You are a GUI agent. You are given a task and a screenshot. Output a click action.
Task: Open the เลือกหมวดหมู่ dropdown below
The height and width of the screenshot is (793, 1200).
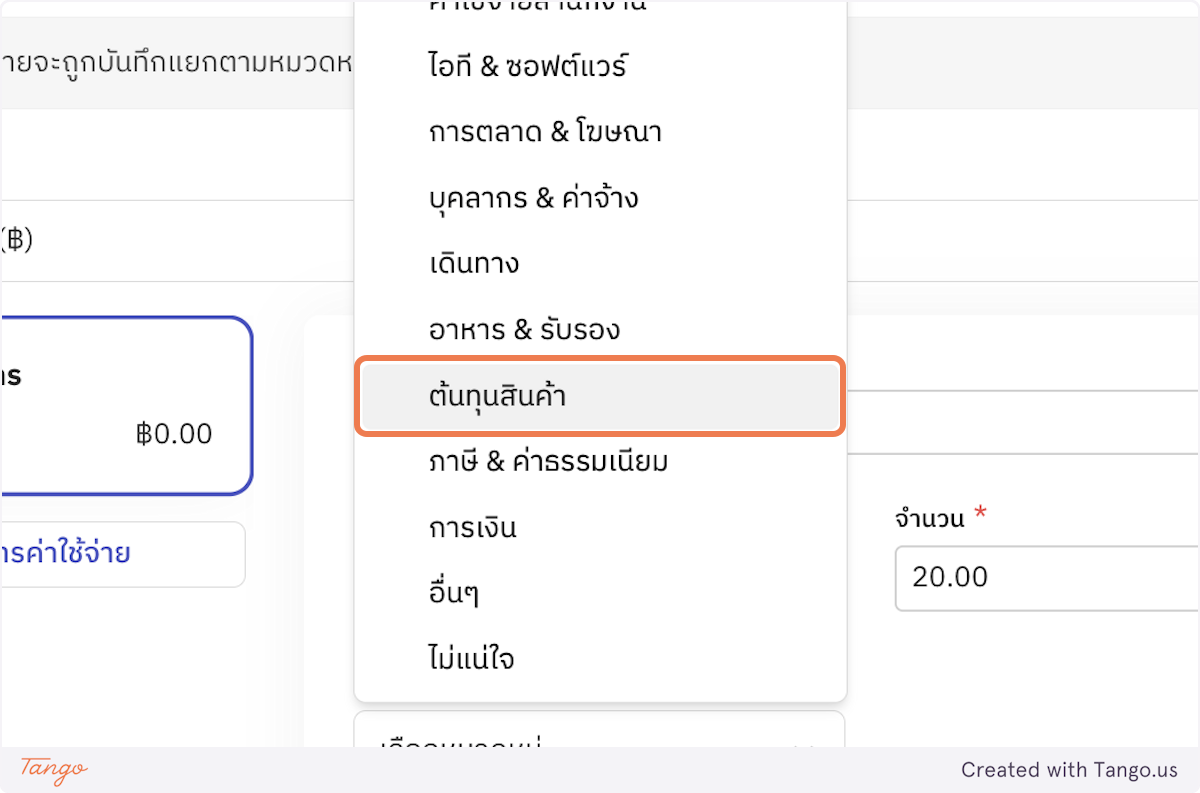600,740
